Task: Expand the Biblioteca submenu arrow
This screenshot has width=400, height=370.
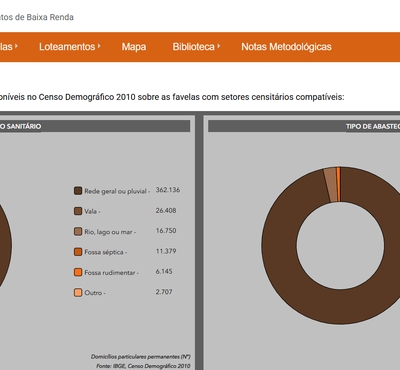Action: [x=219, y=46]
